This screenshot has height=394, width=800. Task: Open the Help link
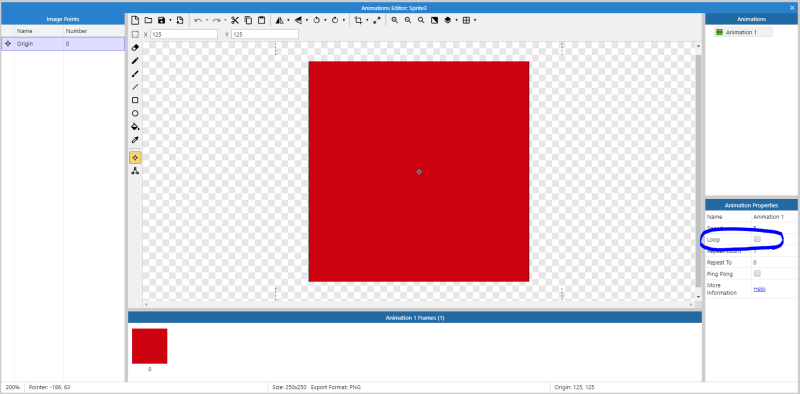tap(759, 289)
